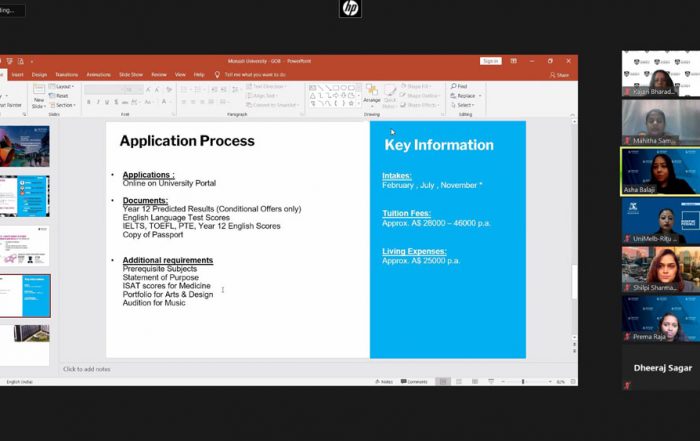
Task: Open the Layout dropdown
Action: [61, 87]
